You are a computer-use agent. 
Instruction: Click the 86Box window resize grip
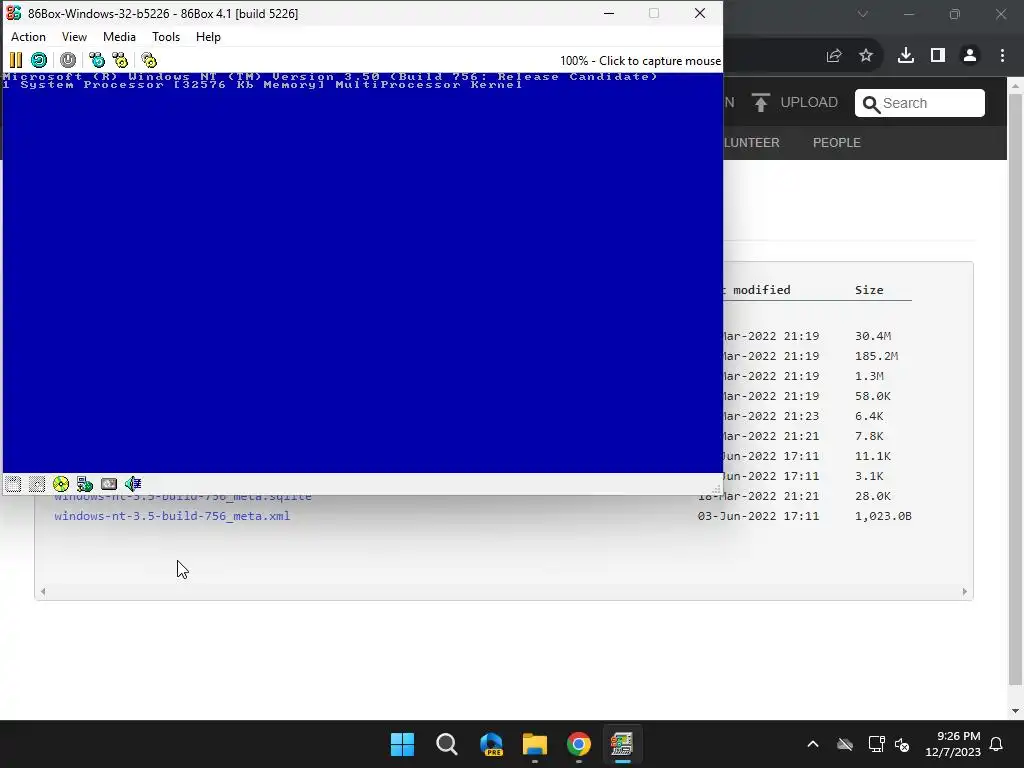click(x=716, y=488)
